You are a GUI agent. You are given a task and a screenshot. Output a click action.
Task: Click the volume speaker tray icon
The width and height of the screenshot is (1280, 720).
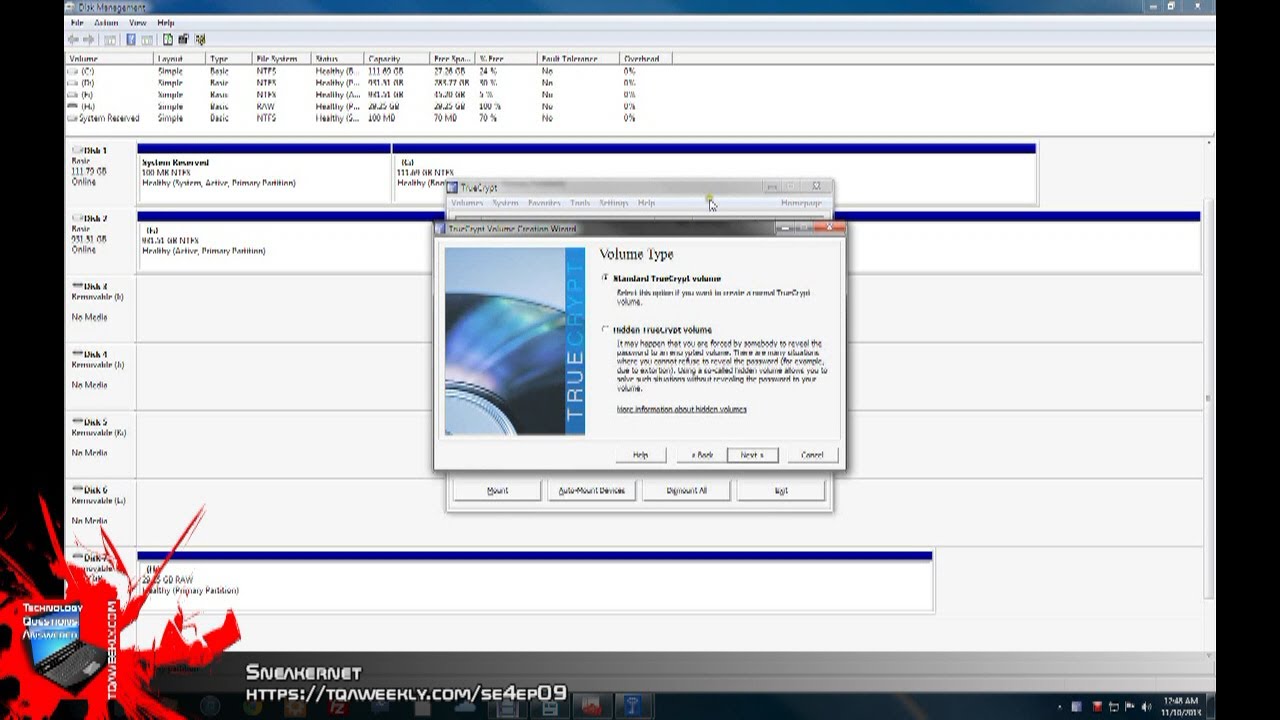pyautogui.click(x=1145, y=706)
